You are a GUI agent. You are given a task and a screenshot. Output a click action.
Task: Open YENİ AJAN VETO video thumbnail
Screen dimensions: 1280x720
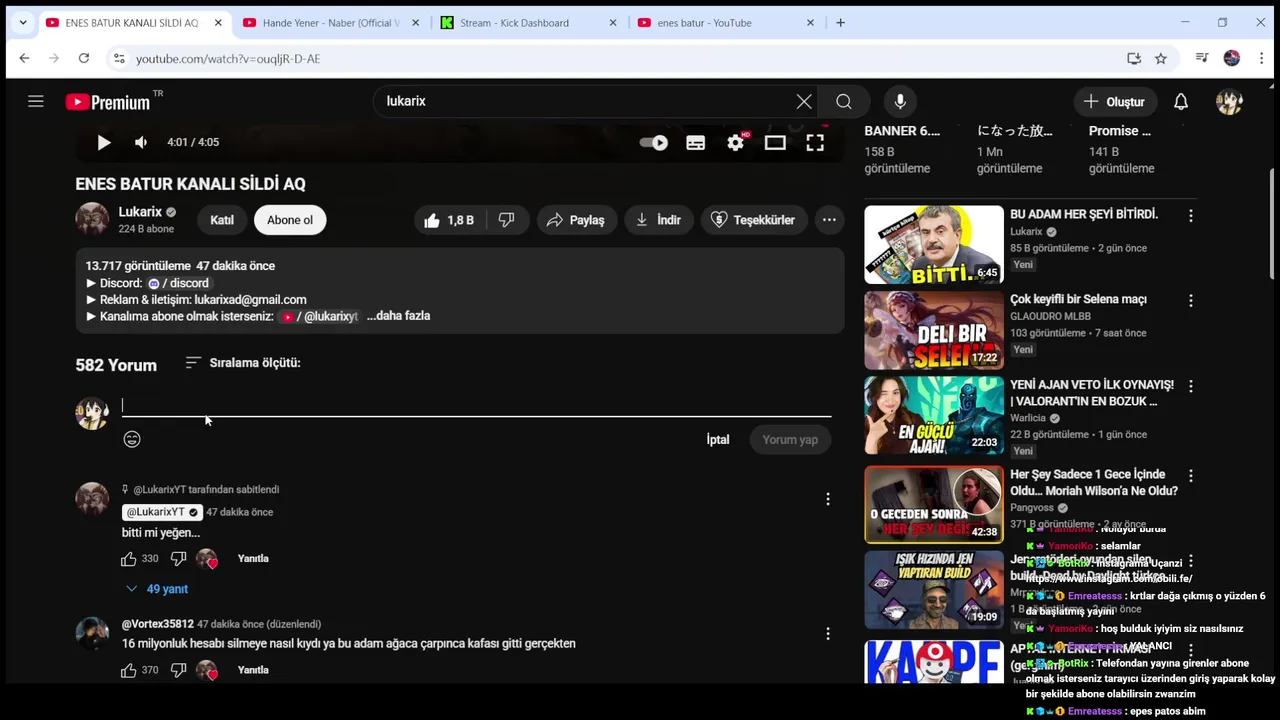[x=934, y=415]
